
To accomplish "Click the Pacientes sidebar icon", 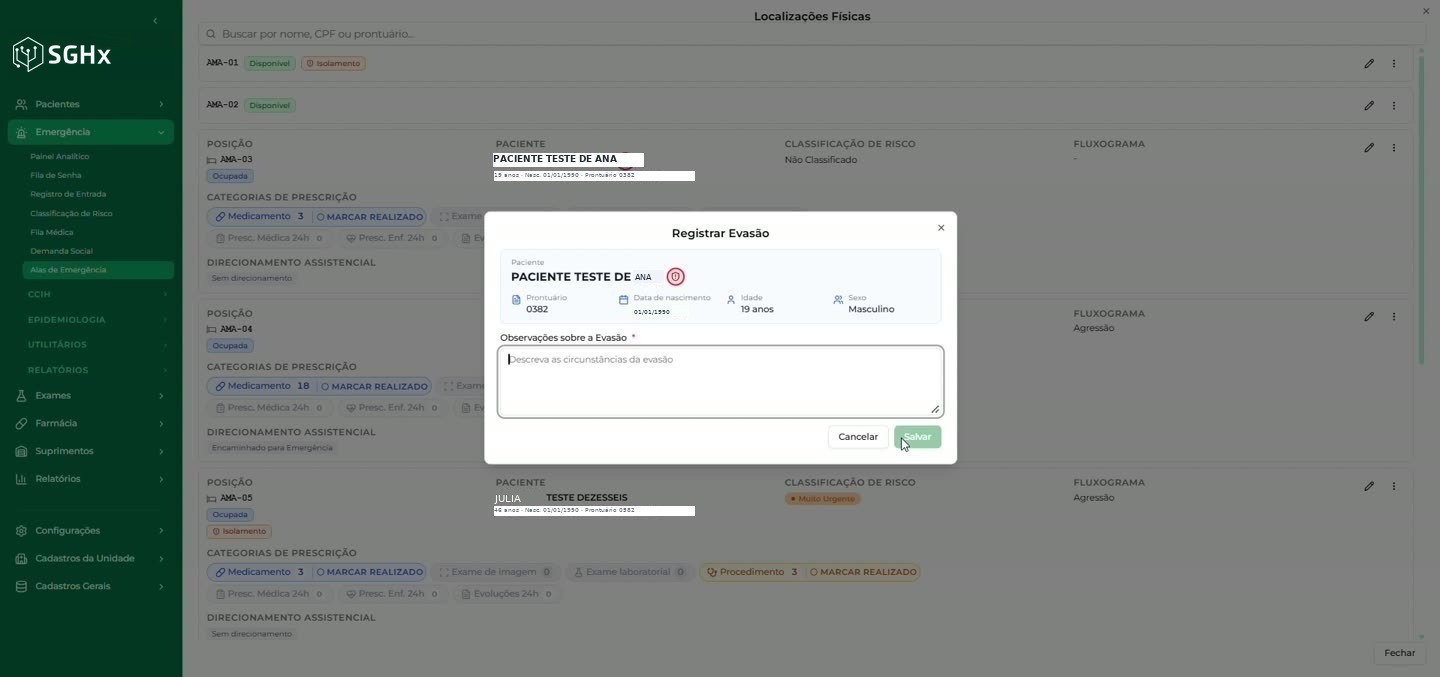I will pyautogui.click(x=21, y=104).
